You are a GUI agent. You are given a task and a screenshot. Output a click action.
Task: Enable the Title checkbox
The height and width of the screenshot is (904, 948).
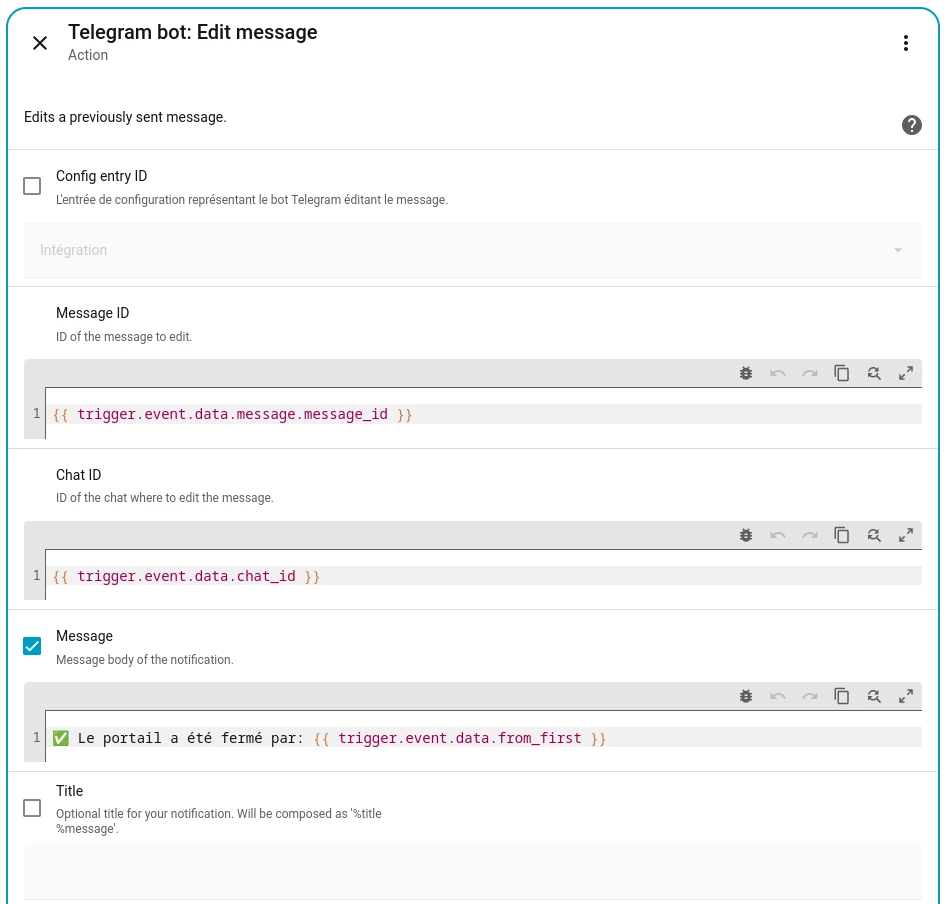click(32, 808)
